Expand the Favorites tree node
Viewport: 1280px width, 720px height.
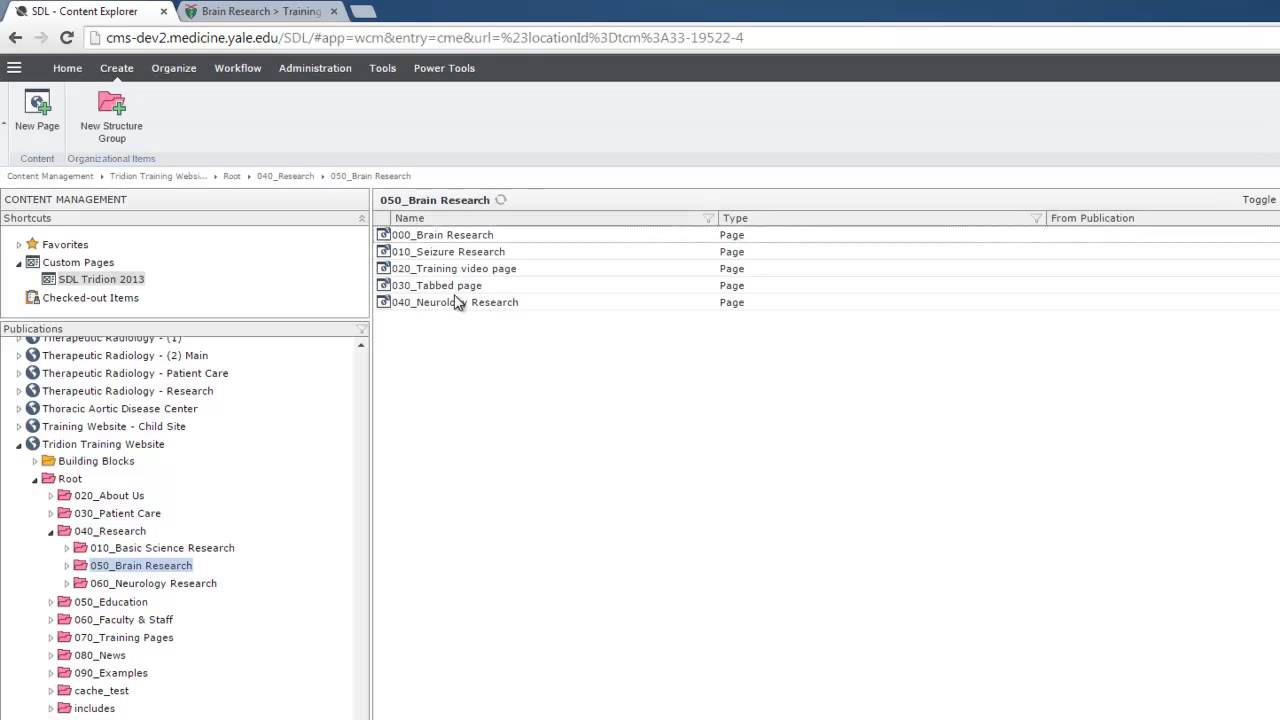click(18, 245)
